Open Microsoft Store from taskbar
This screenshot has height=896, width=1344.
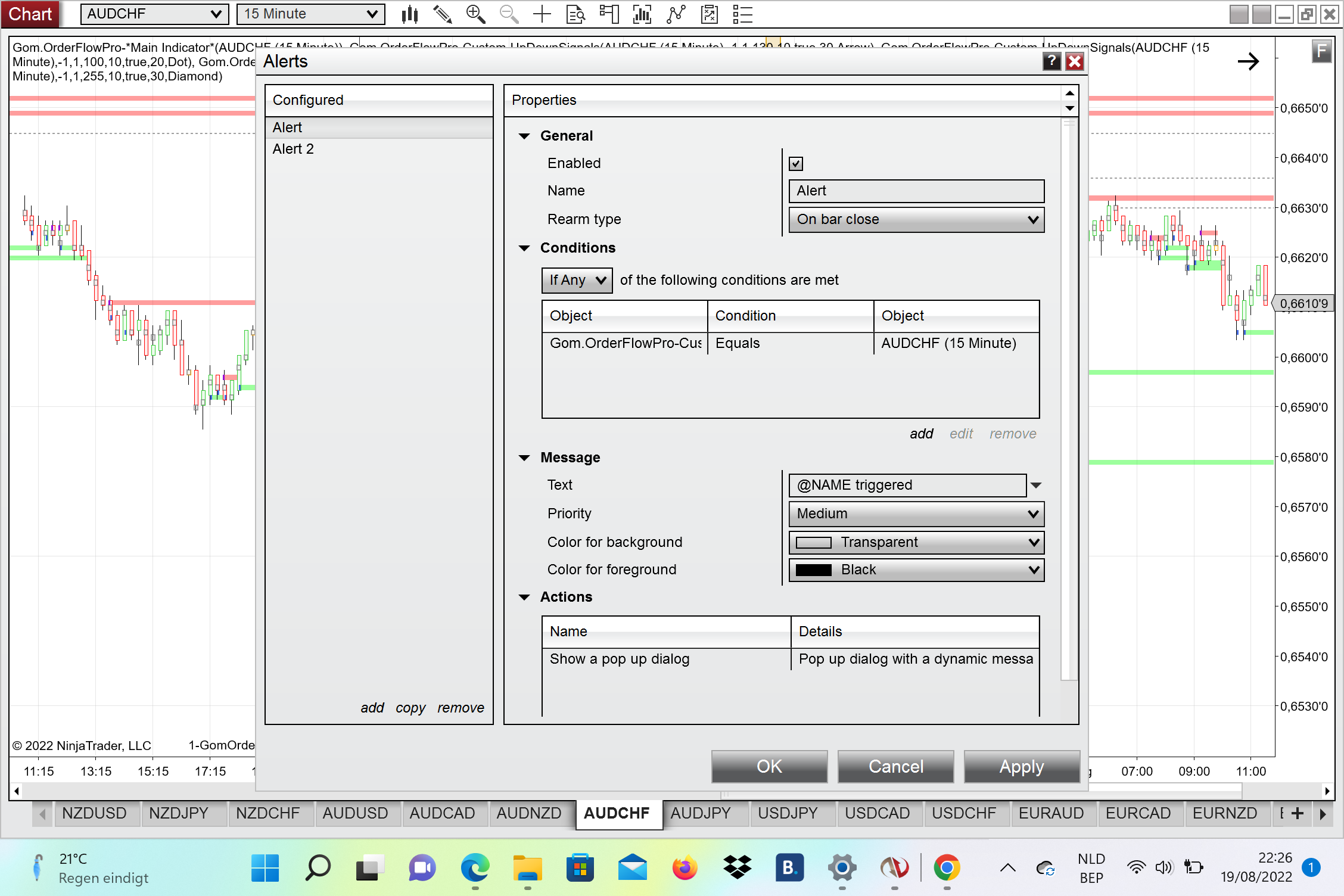(x=580, y=868)
